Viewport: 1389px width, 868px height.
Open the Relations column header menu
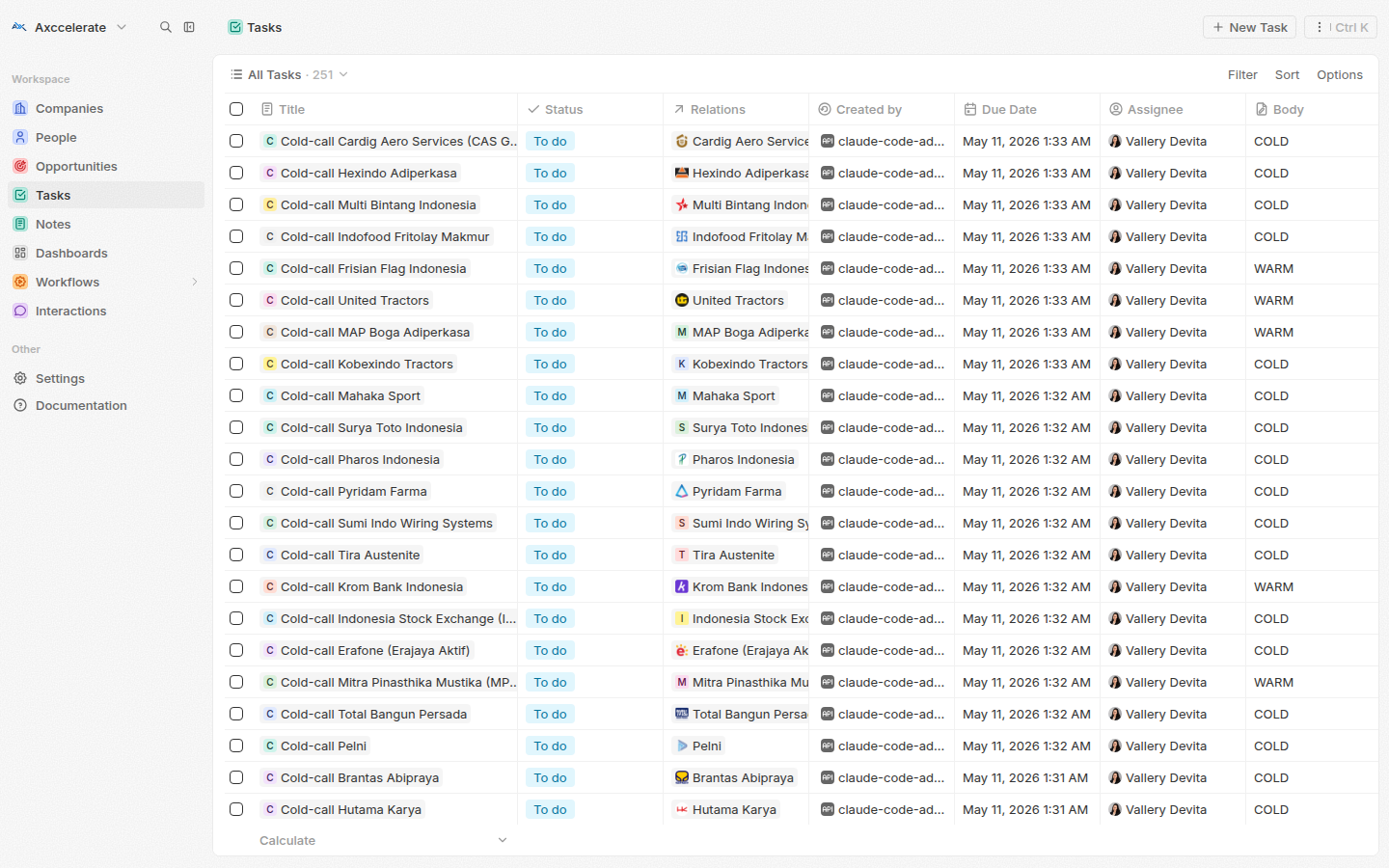[736, 109]
